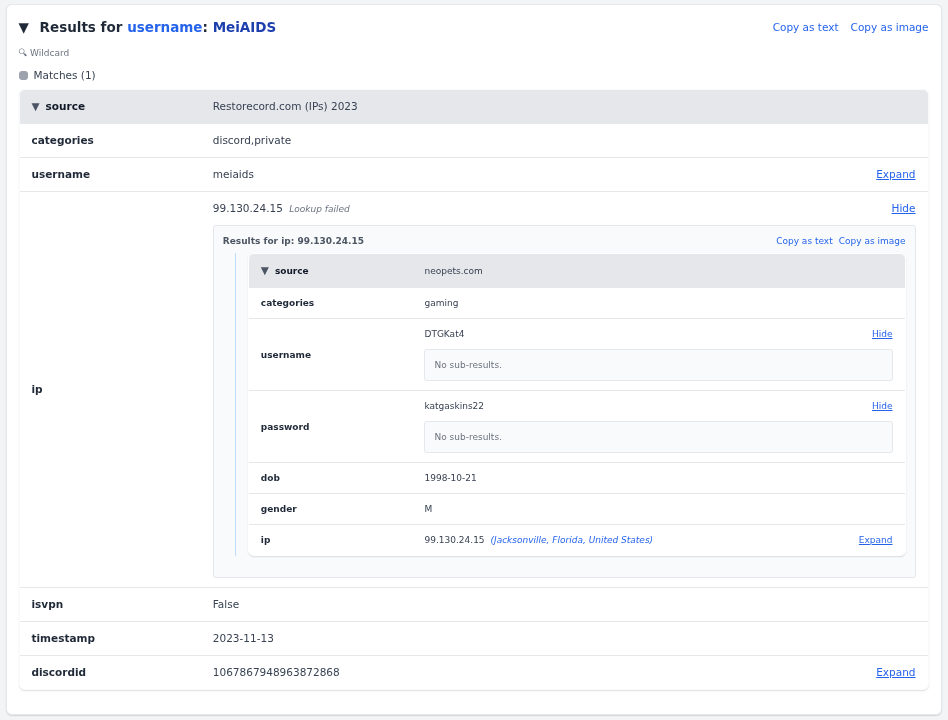Collapse the neopets.com source triangle
Screen dimensions: 948x720
tap(265, 271)
